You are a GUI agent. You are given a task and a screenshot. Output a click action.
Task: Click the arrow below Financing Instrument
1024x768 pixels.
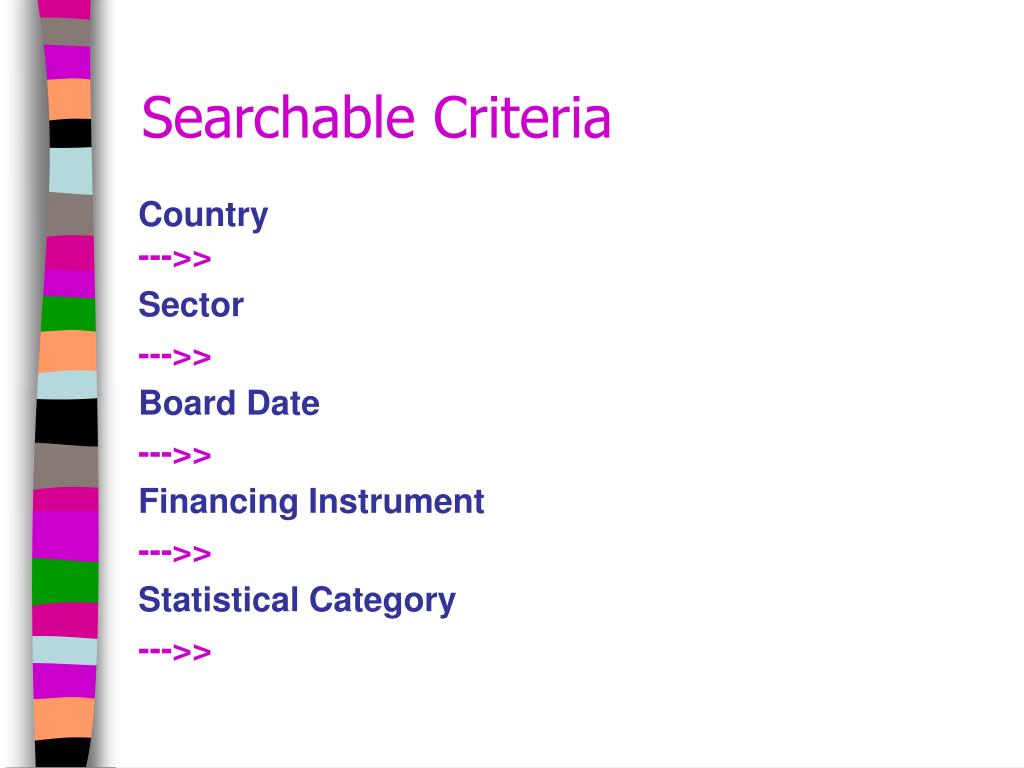pos(174,553)
